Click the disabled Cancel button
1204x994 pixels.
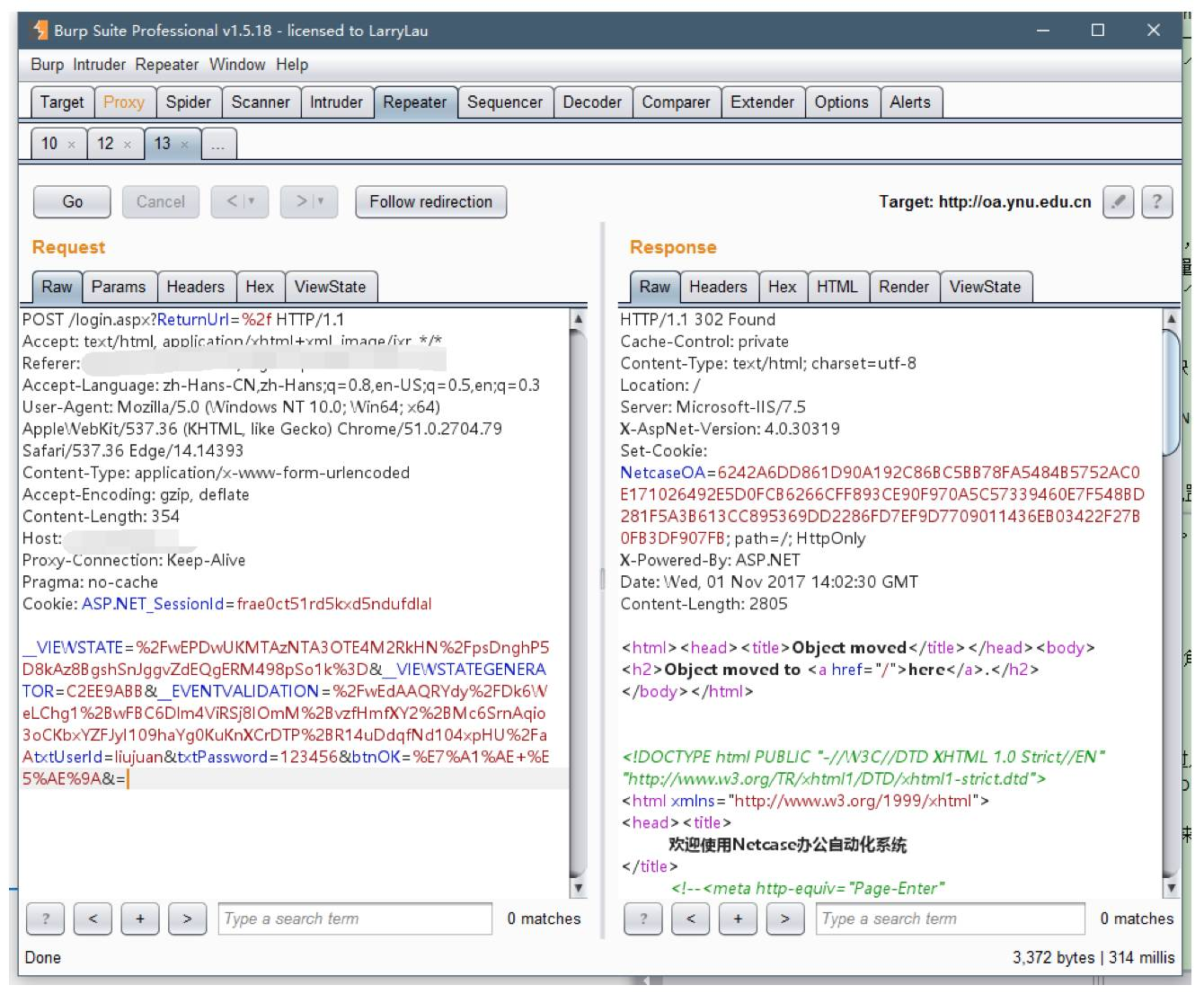pos(161,201)
